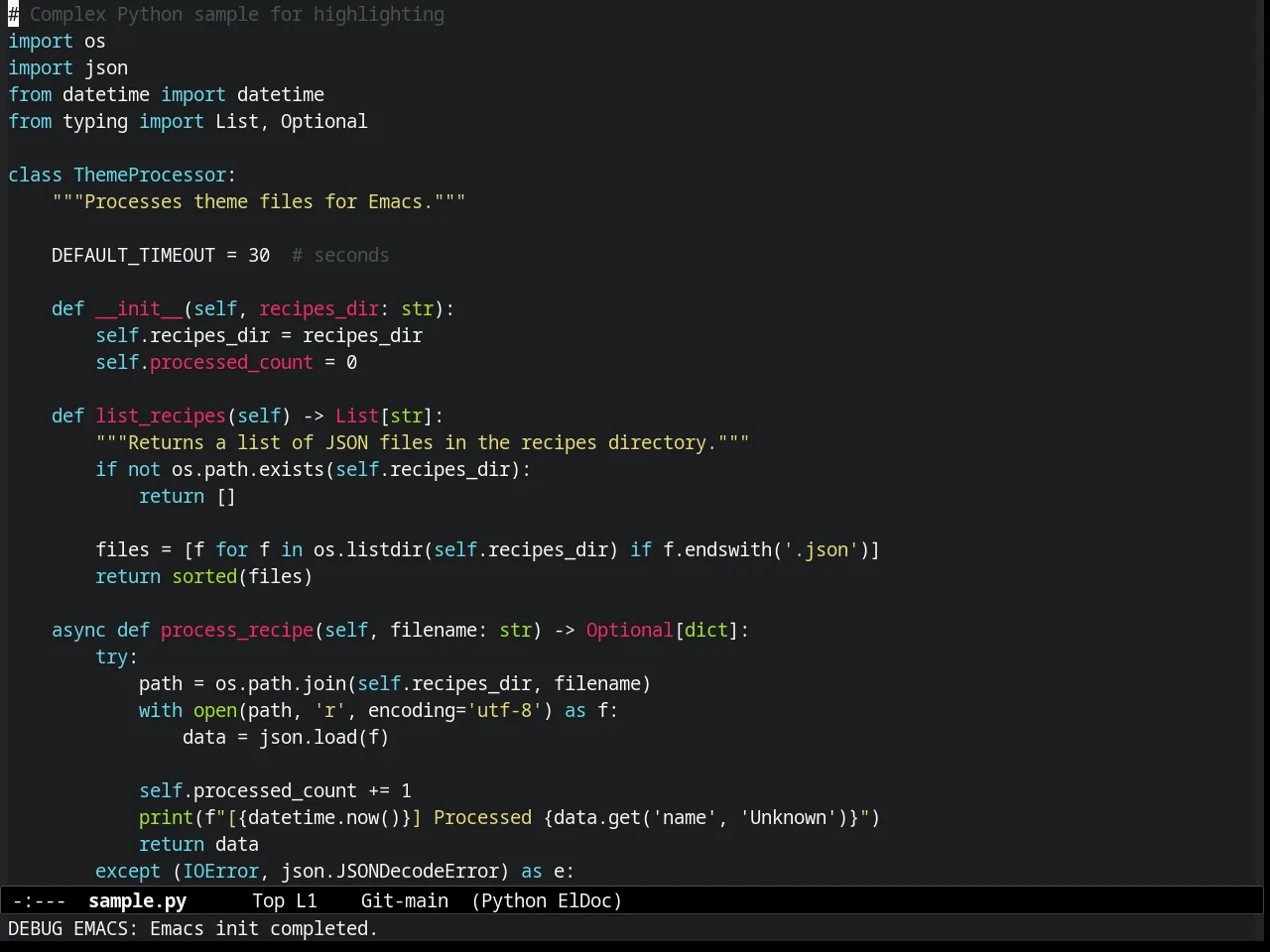Click the docstring 'Processes theme files for Emacs.'
This screenshot has height=952, width=1270.
[259, 201]
